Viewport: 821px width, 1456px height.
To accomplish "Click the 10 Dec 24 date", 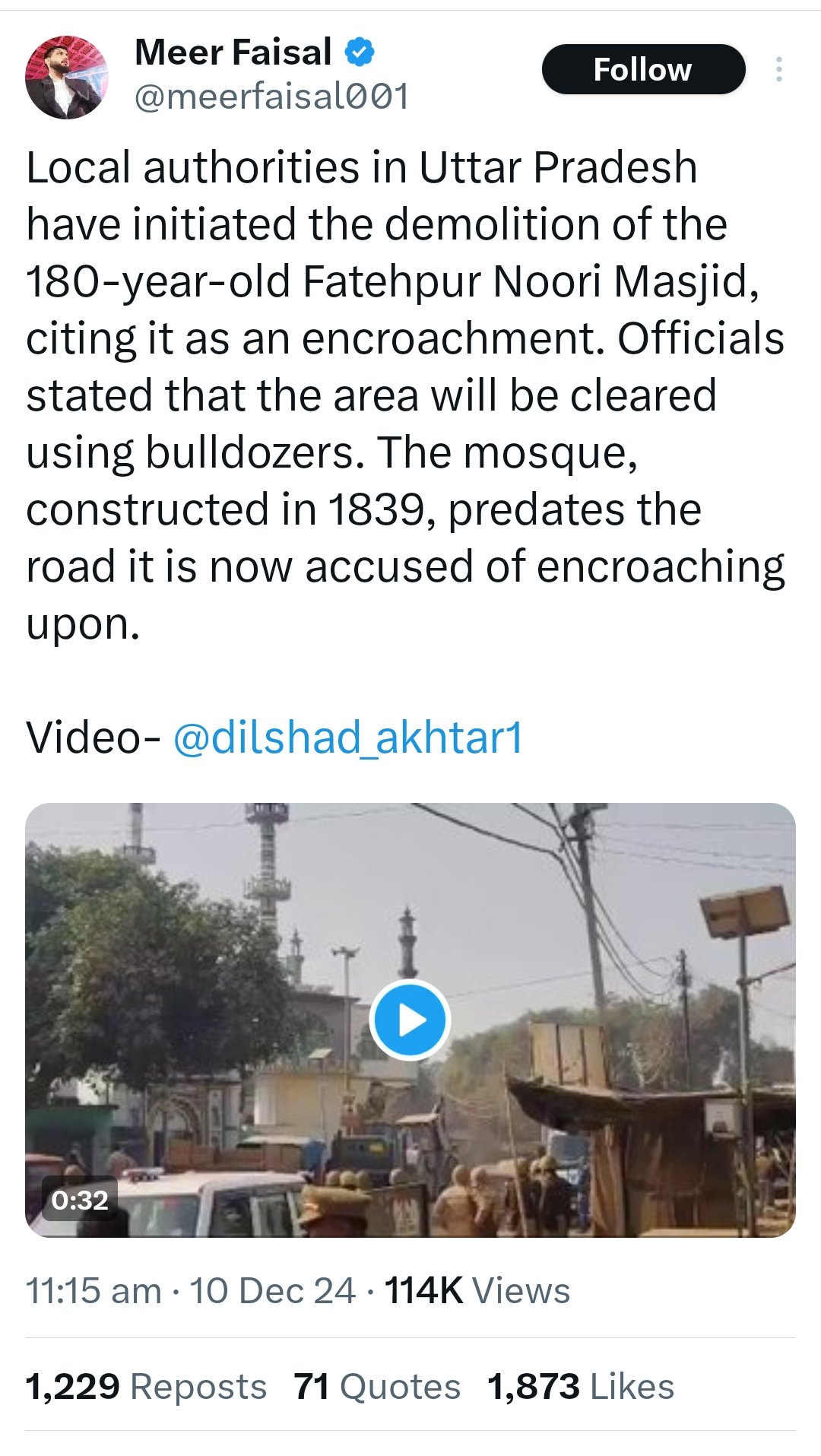I will 272,1290.
